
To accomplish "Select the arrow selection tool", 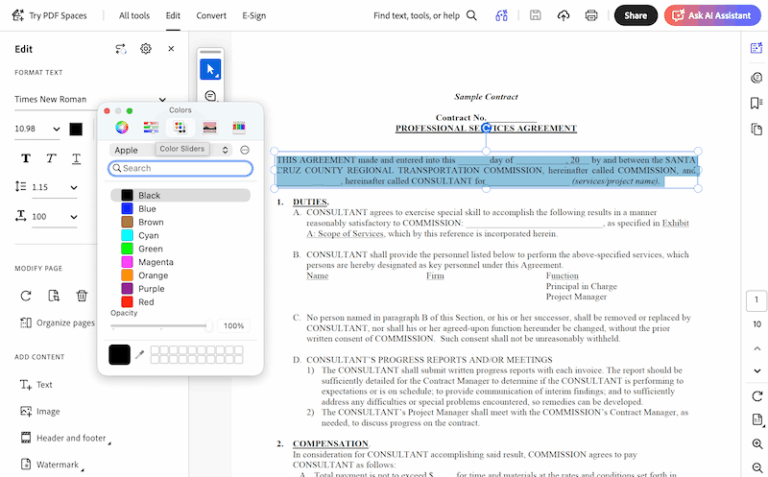I will 211,70.
